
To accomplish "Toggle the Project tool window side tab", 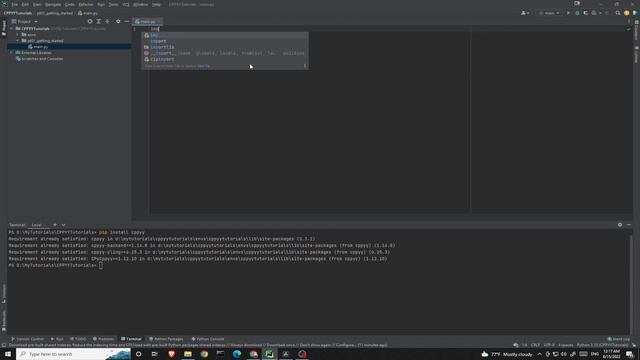I will (x=4, y=28).
